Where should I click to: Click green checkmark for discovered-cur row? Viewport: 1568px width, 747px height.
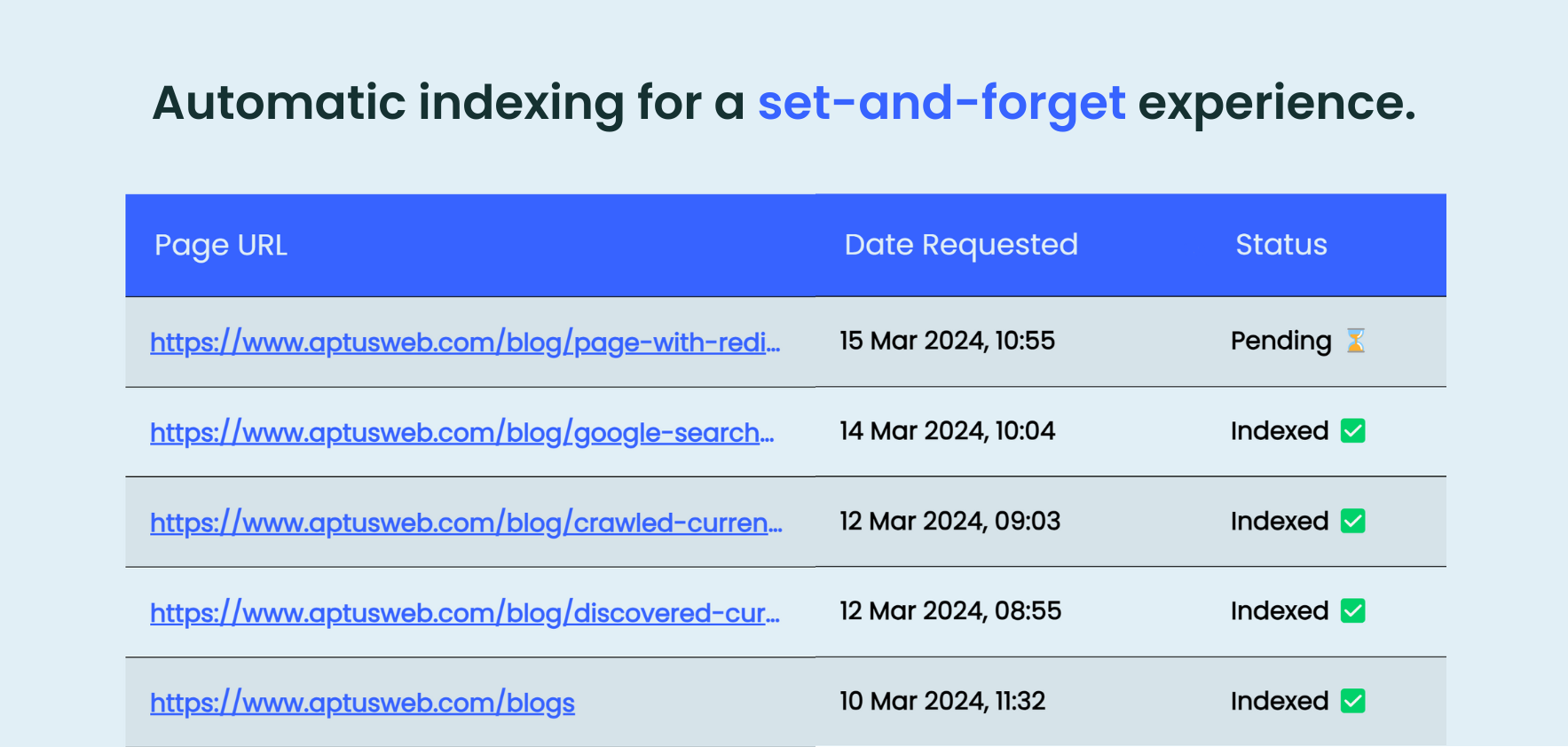(1352, 611)
